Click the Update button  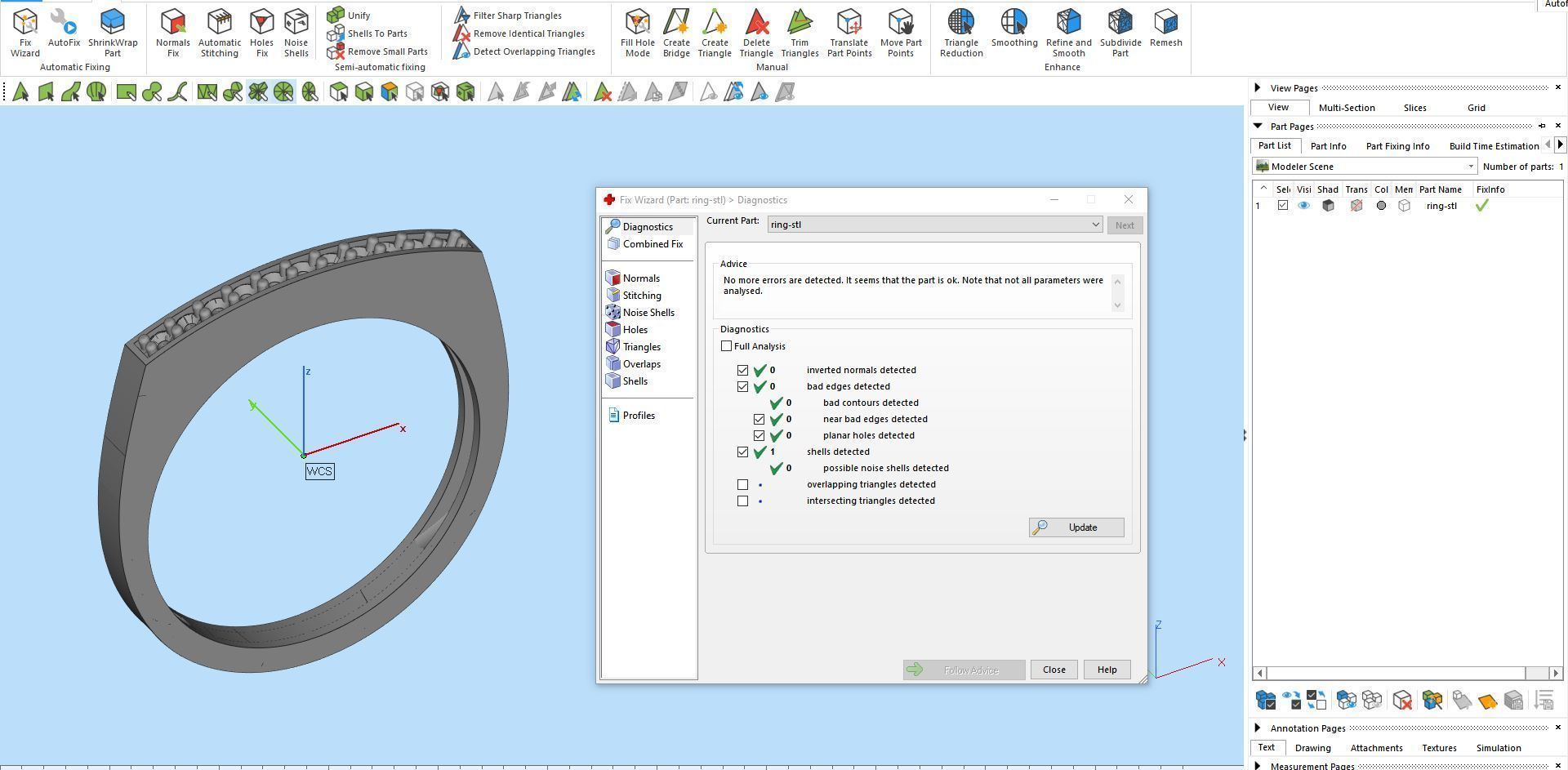(1076, 527)
